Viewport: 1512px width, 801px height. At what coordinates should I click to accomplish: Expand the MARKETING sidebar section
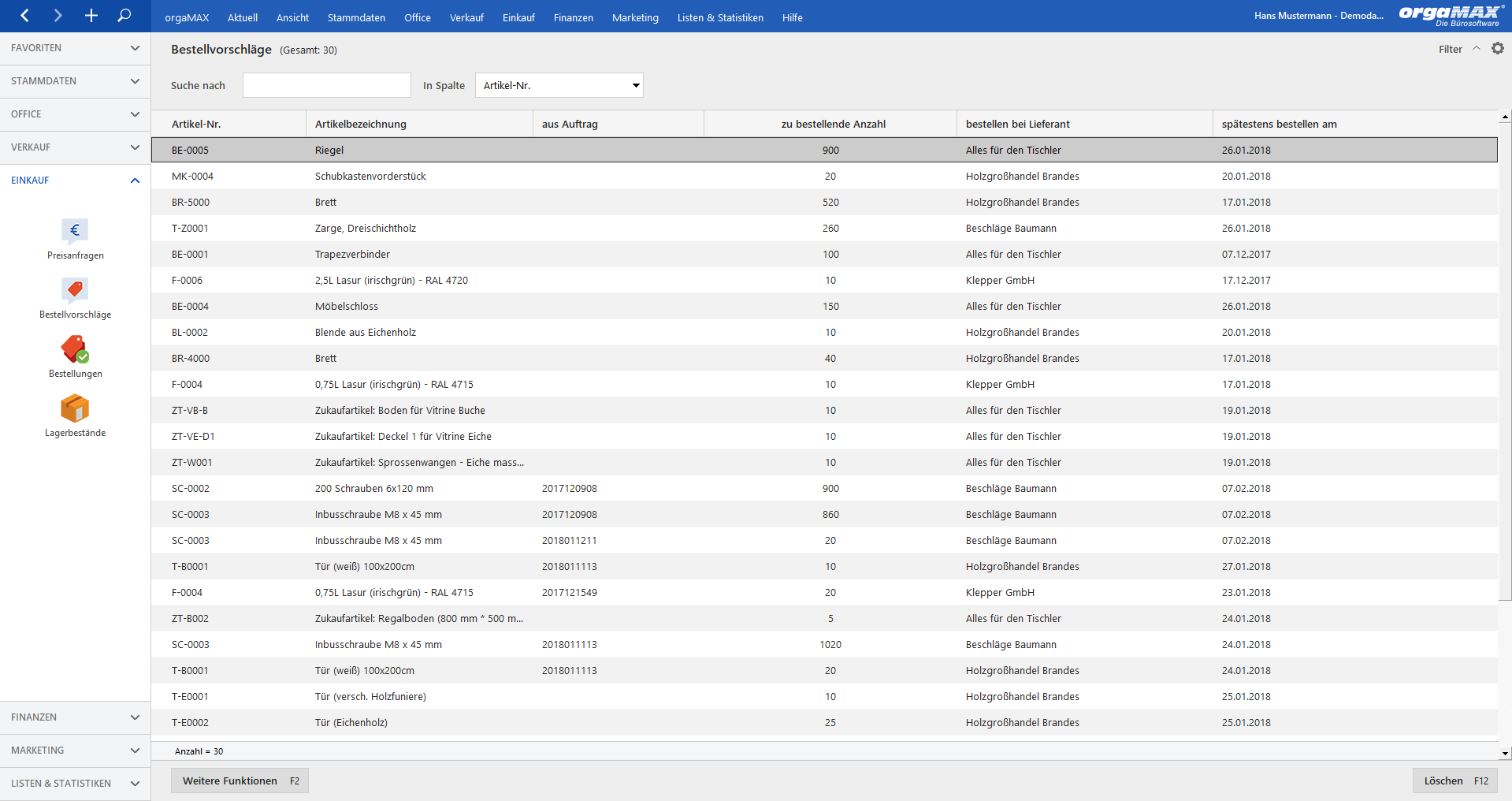coord(75,751)
